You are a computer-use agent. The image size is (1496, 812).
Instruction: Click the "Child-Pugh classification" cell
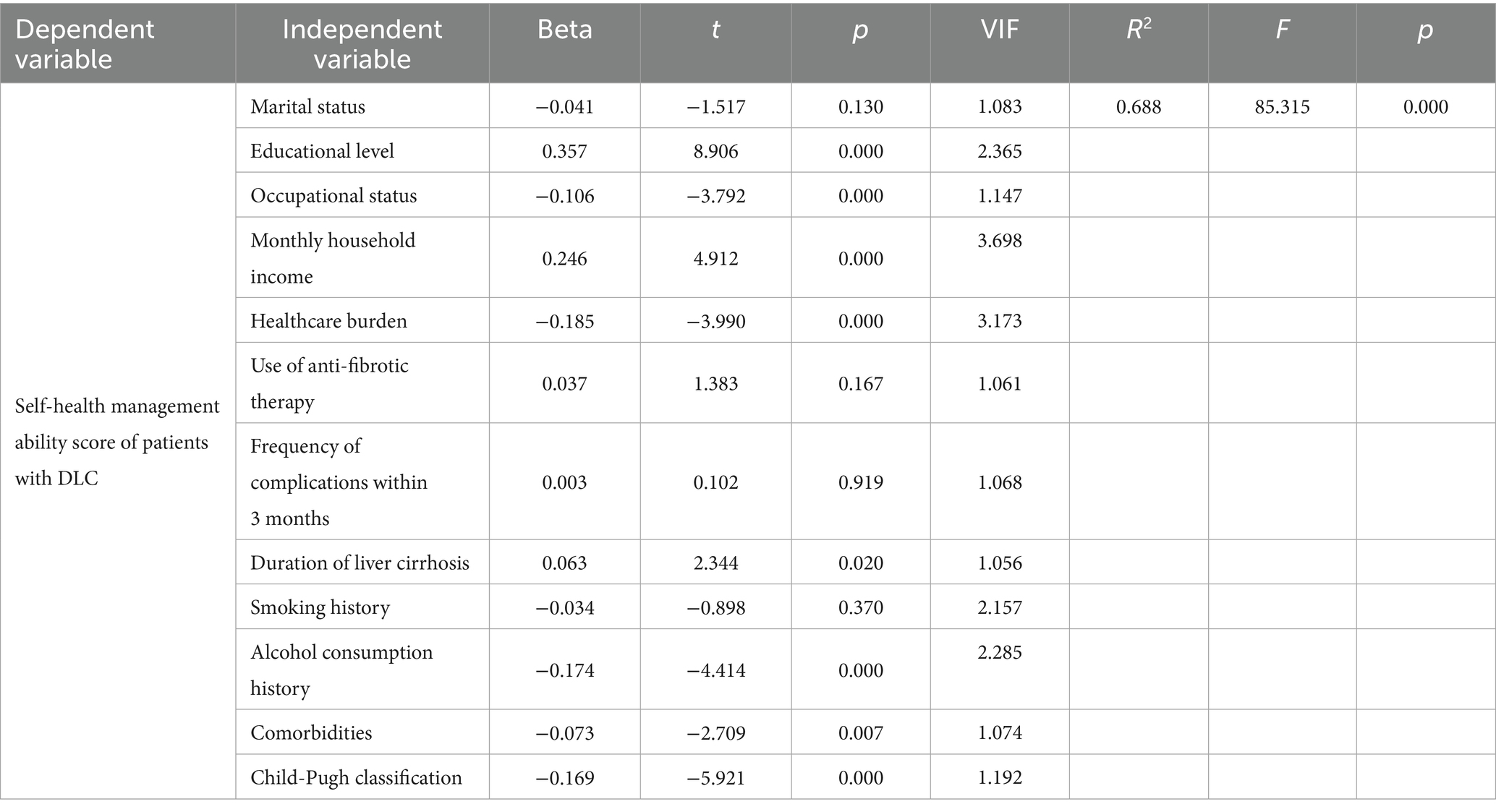pos(356,778)
